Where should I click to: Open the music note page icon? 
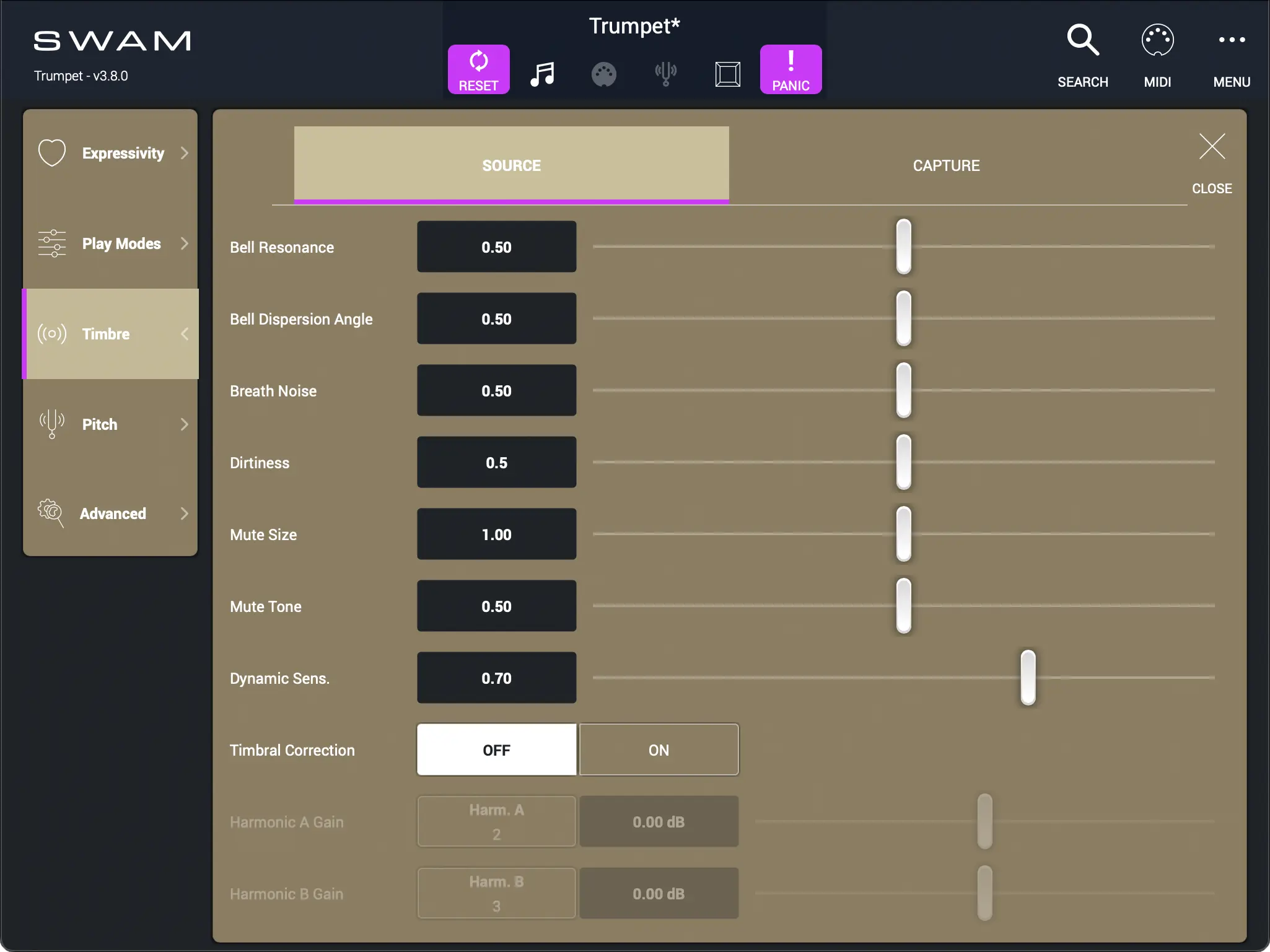coord(542,74)
